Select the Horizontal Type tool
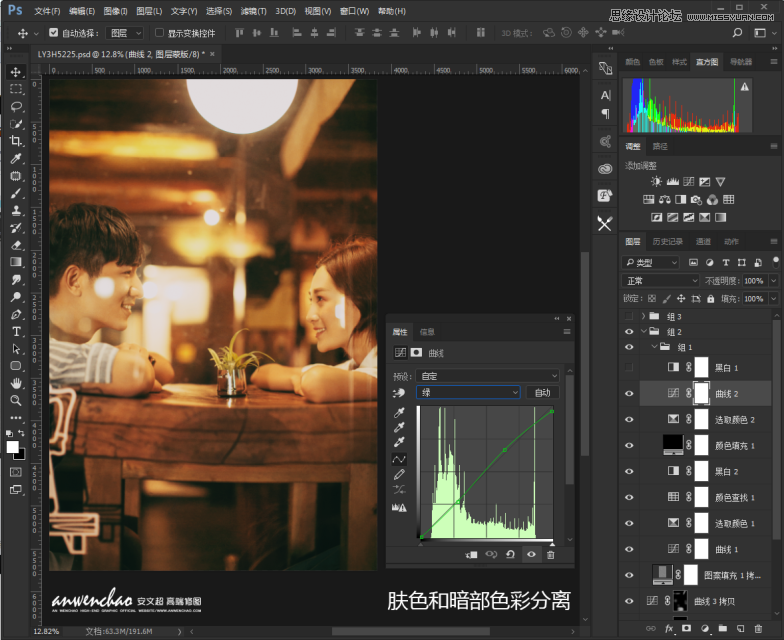This screenshot has width=784, height=640. point(16,332)
